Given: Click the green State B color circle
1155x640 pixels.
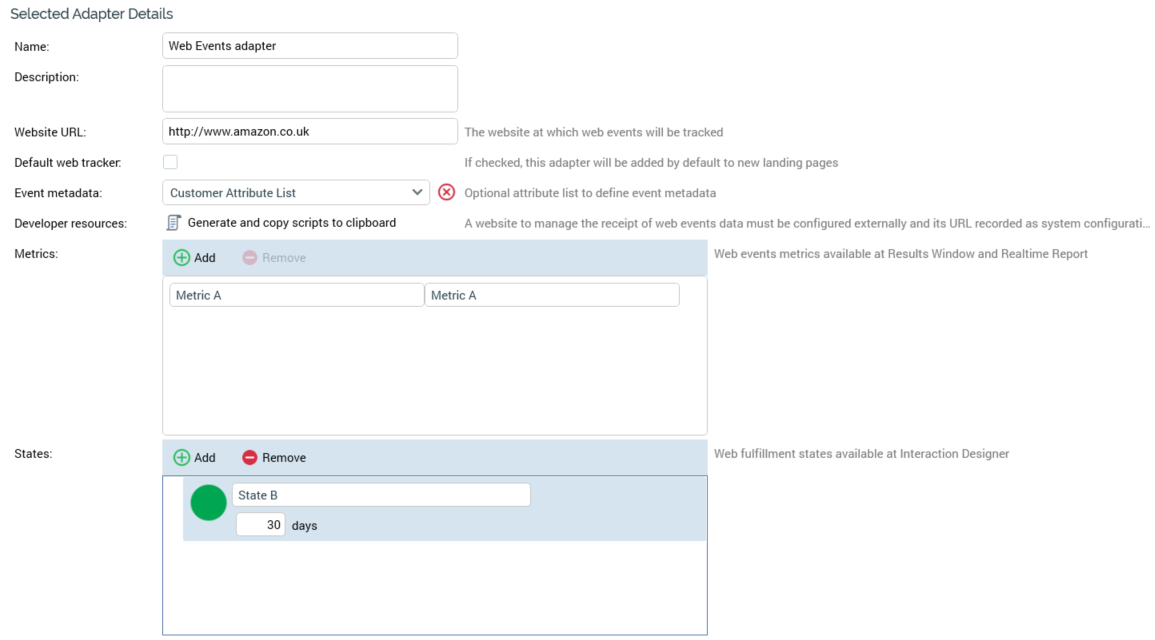Looking at the screenshot, I should [x=209, y=503].
